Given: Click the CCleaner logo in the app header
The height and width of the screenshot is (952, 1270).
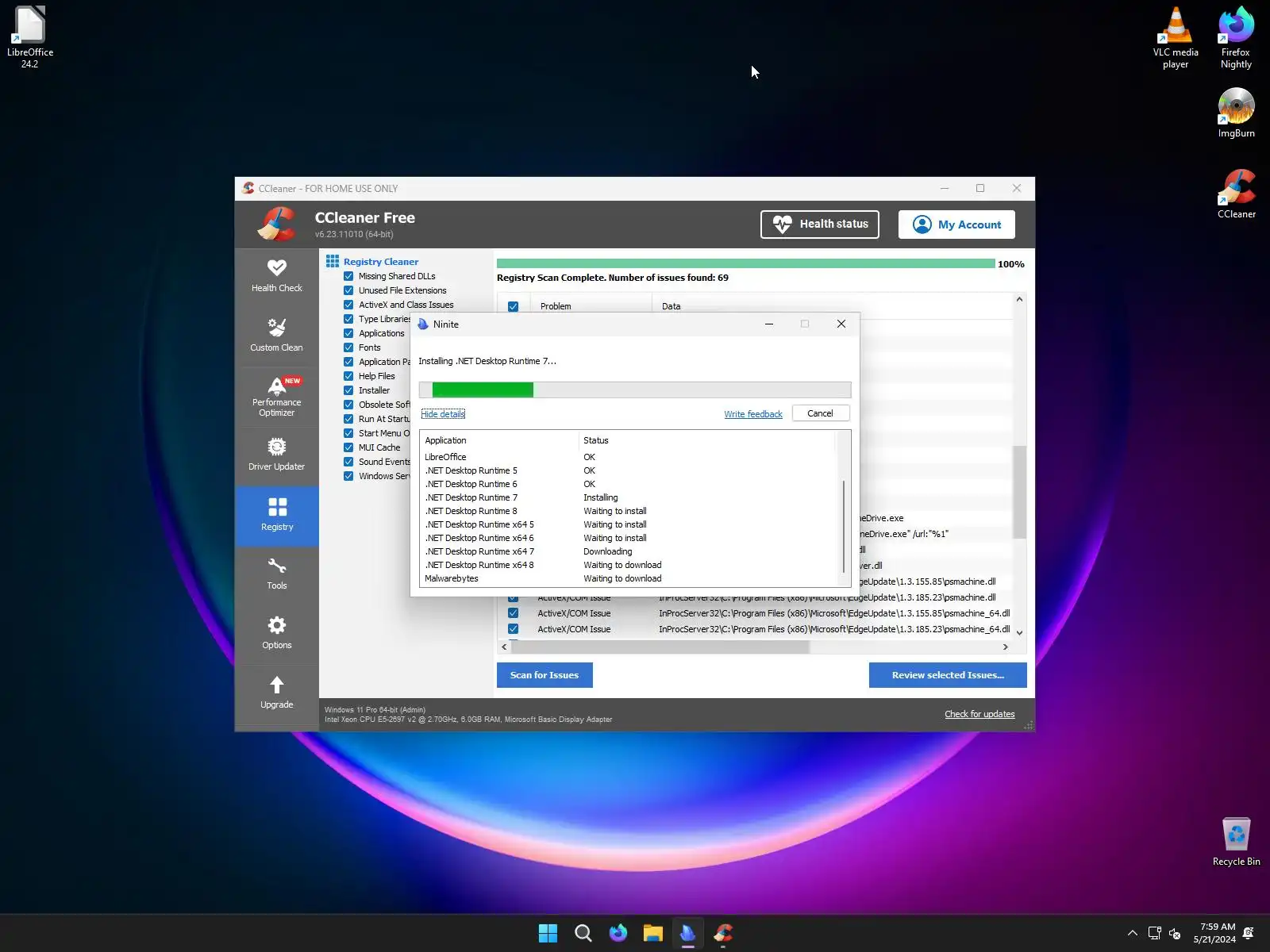Looking at the screenshot, I should 276,224.
